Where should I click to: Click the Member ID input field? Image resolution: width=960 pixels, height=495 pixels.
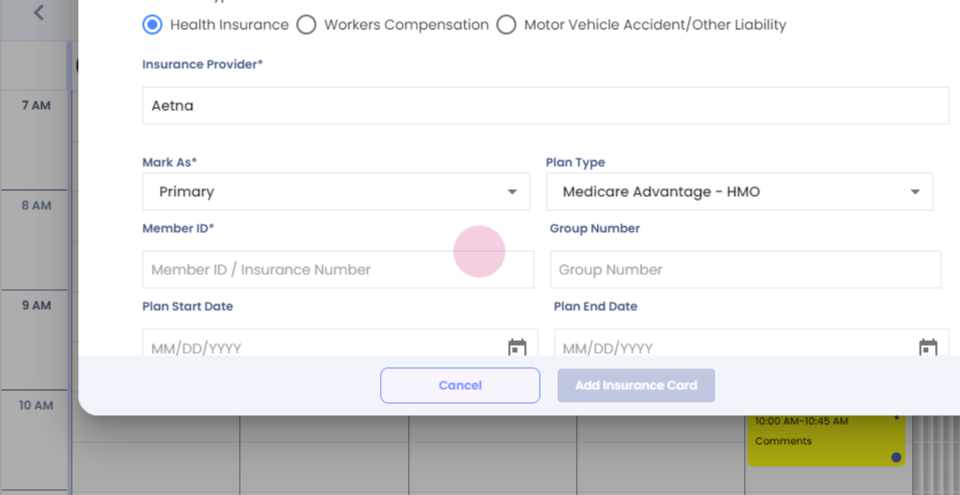(x=338, y=270)
